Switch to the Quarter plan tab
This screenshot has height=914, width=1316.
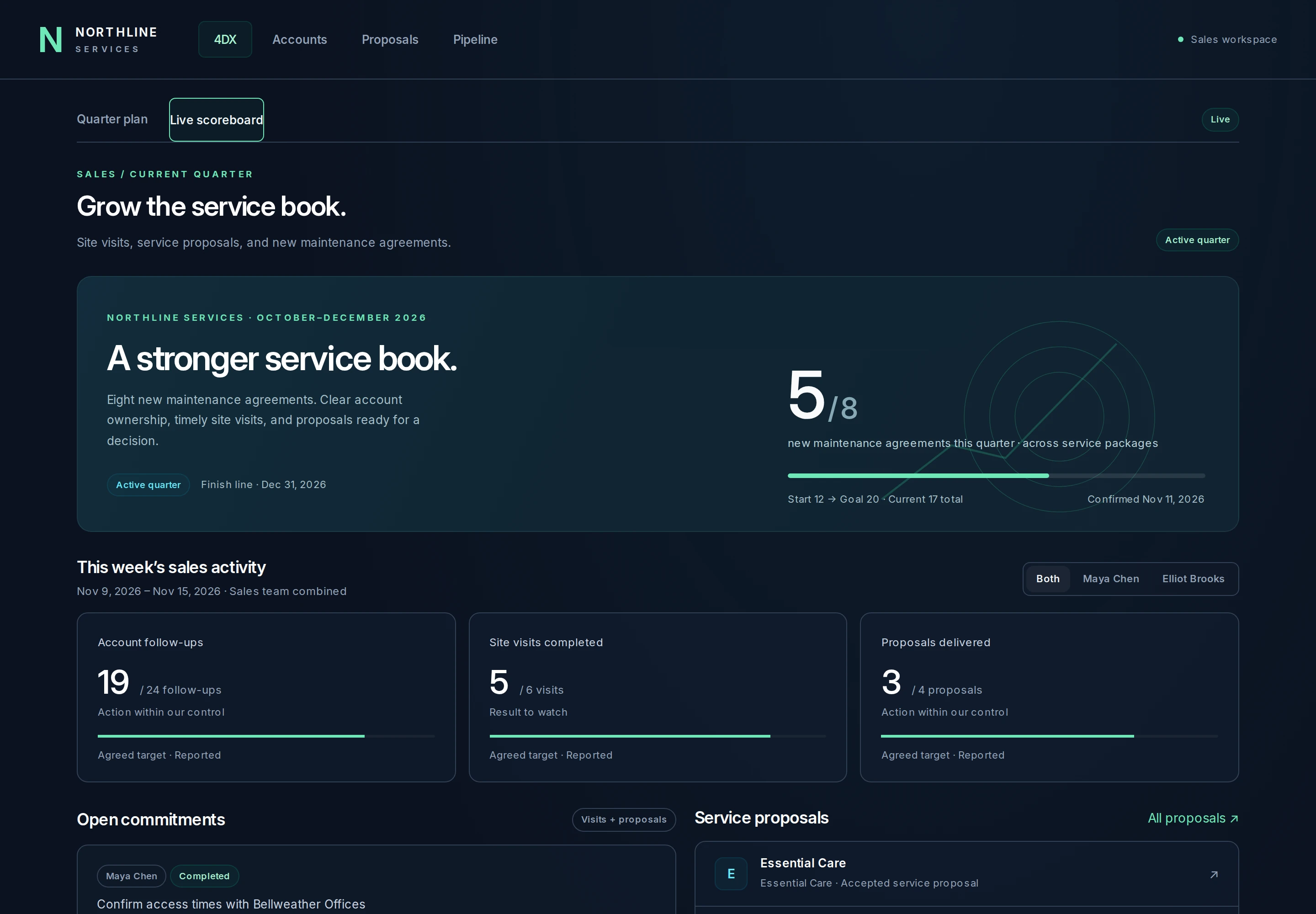[112, 119]
